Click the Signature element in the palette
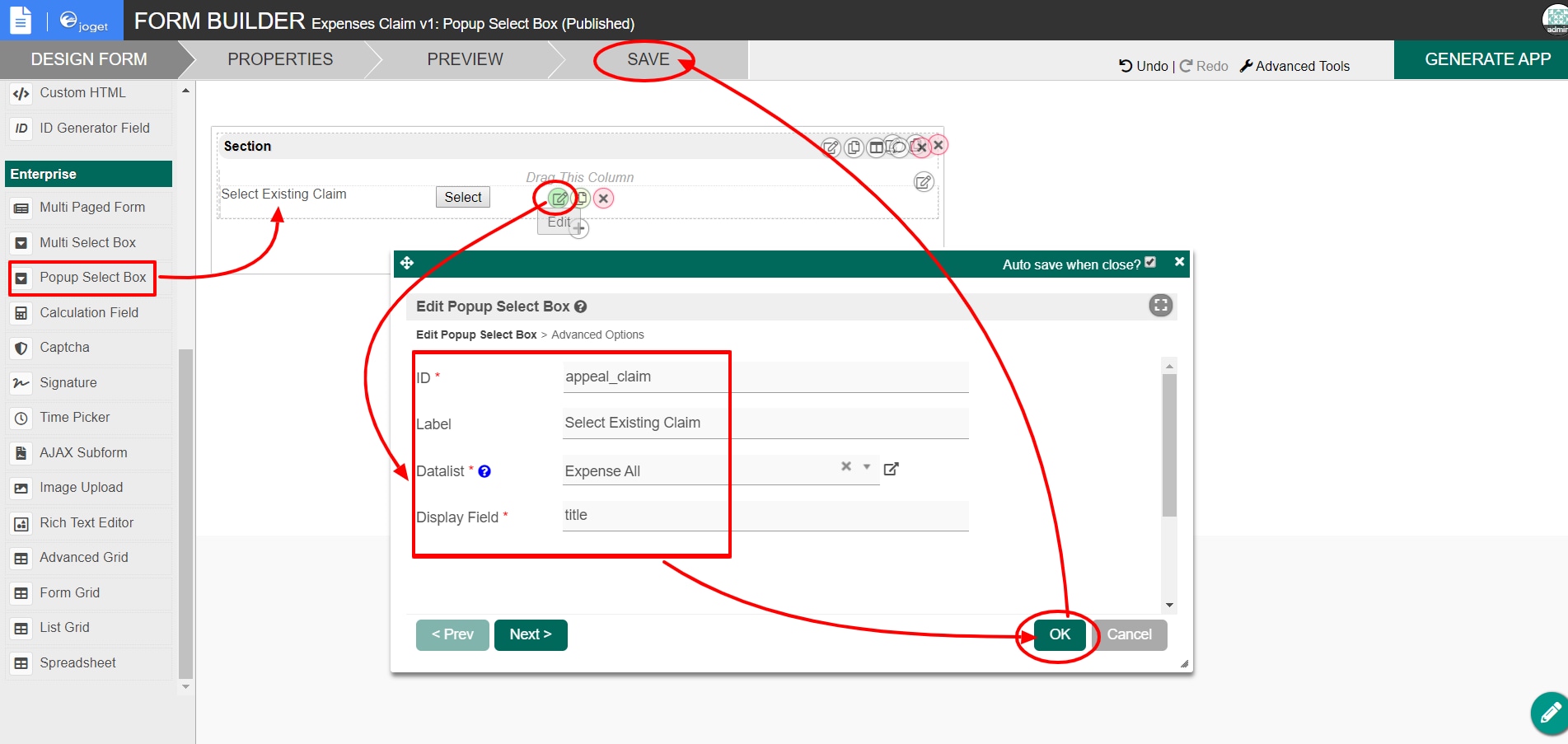 tap(68, 383)
